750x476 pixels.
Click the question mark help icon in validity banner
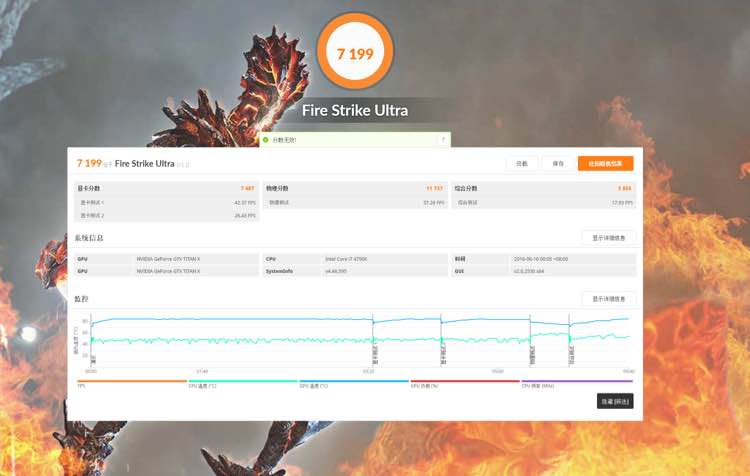pos(443,140)
